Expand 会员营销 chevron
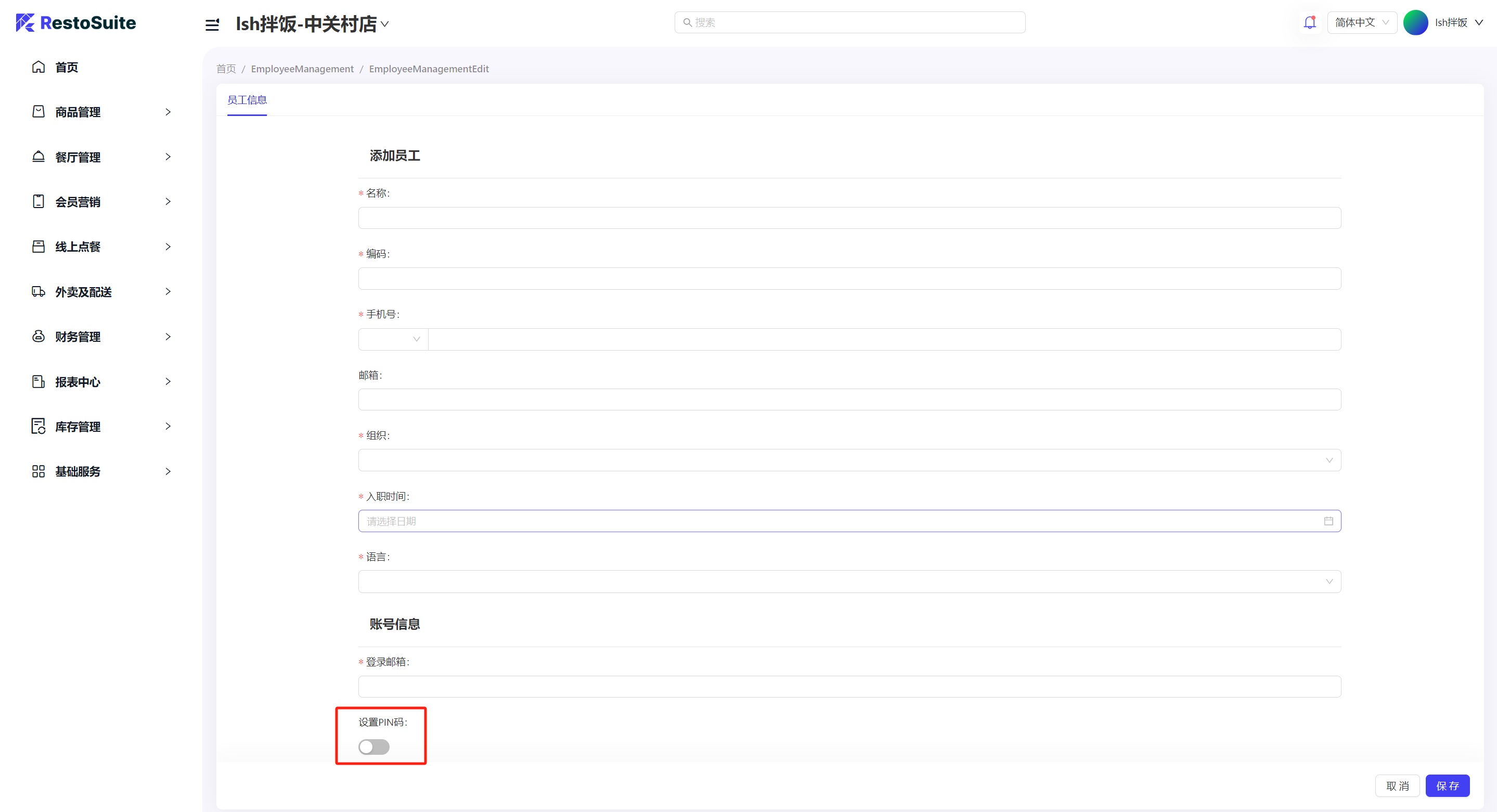The height and width of the screenshot is (812, 1497). tap(168, 202)
